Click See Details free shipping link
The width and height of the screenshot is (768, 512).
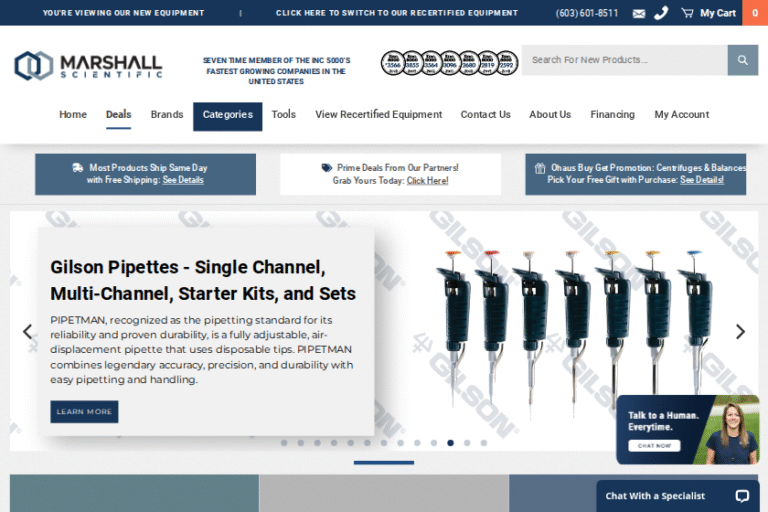183,181
